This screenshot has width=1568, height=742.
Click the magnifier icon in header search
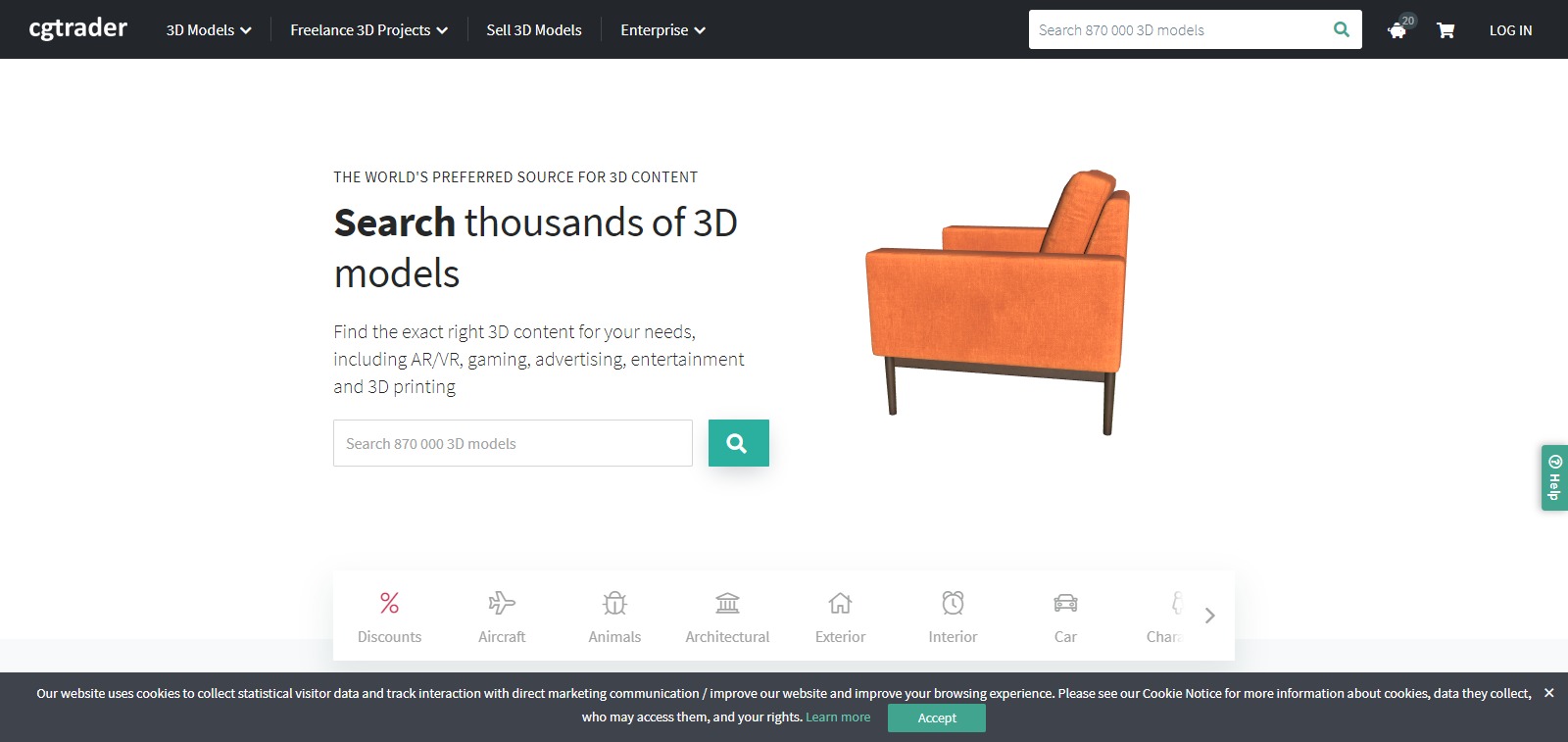(1342, 29)
